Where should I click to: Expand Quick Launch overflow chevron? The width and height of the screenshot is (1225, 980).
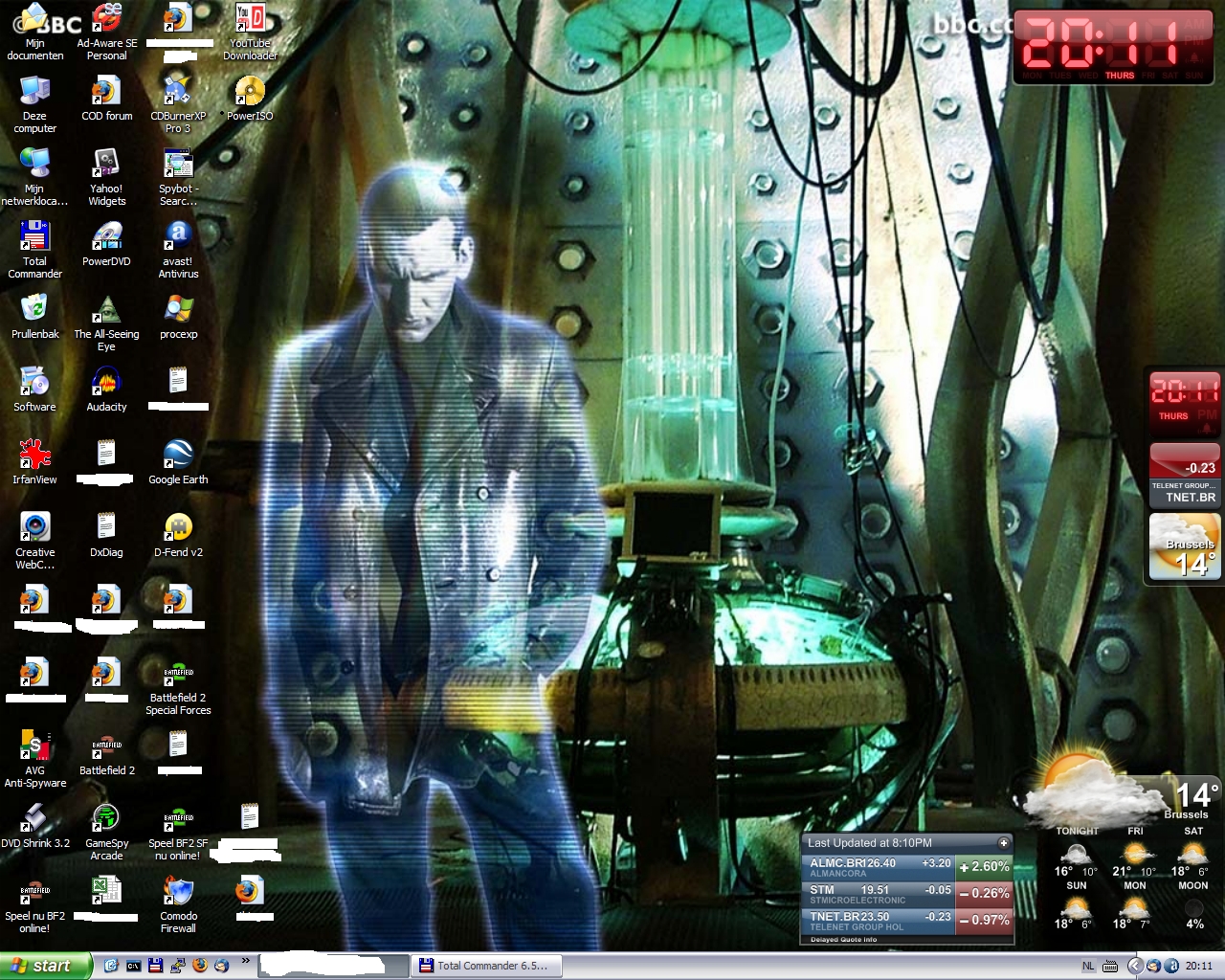(x=245, y=961)
